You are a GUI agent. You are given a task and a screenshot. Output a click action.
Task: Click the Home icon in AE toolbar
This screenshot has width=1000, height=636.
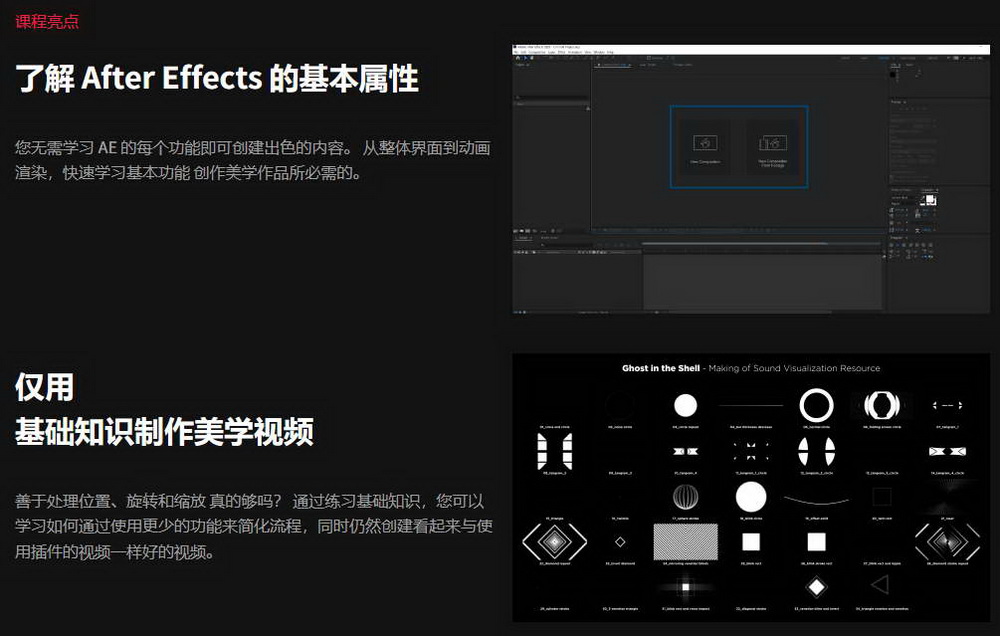518,58
